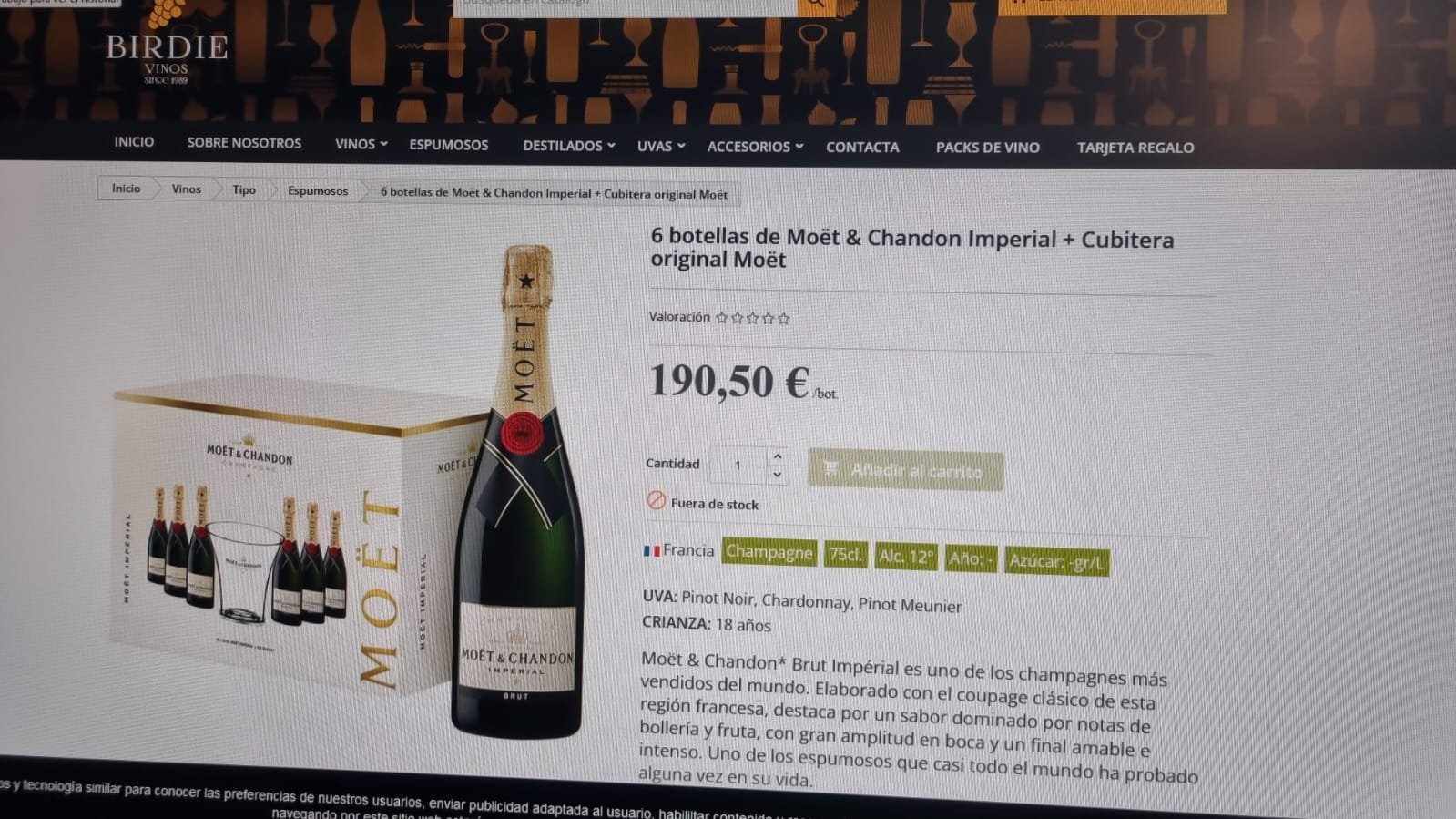Click the Moët bottle product image

coord(518,492)
